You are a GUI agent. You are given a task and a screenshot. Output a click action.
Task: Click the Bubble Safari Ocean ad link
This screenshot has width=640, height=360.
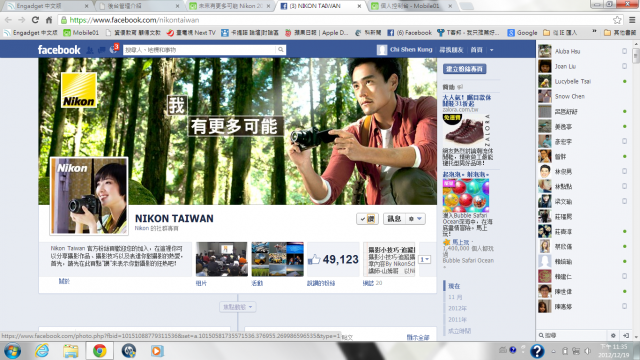click(468, 260)
